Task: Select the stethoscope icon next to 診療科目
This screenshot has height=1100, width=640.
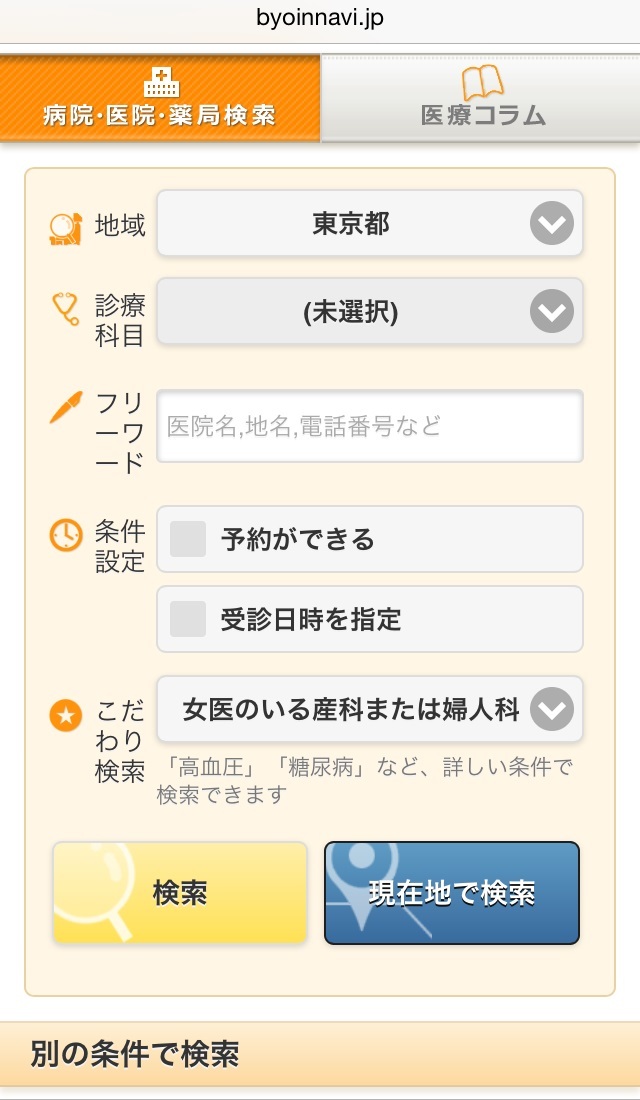Action: coord(66,307)
